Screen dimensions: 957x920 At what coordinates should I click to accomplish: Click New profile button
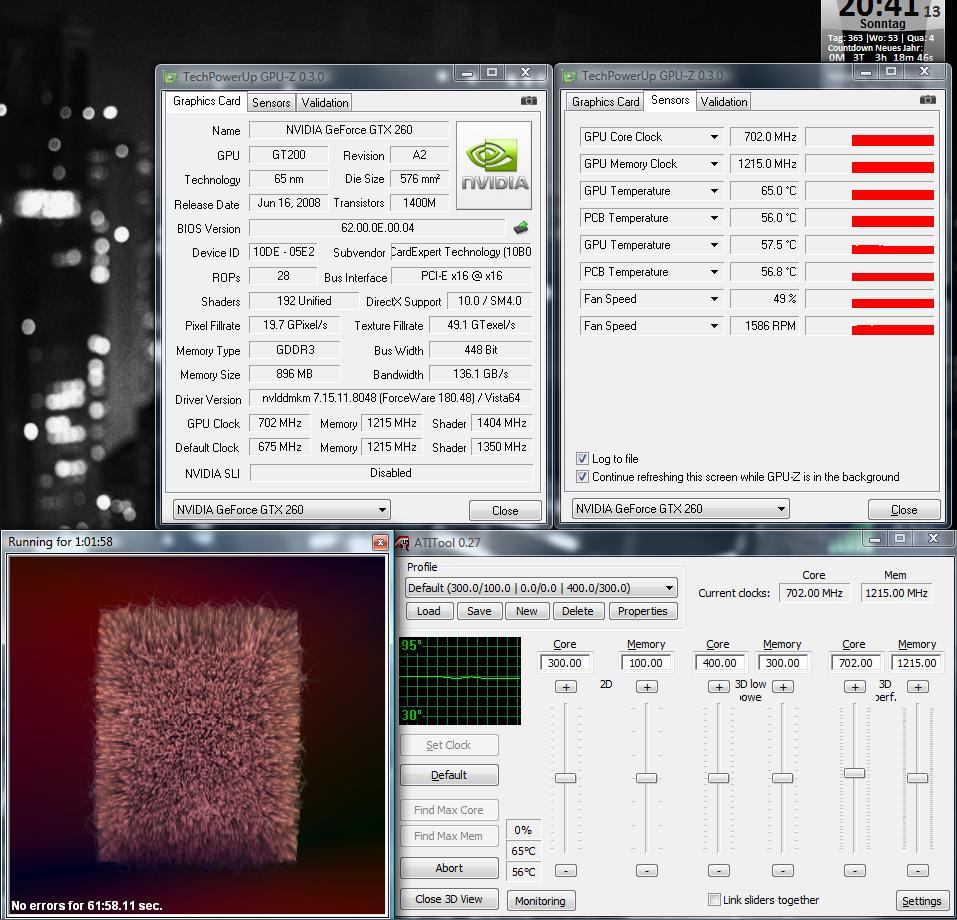[527, 611]
